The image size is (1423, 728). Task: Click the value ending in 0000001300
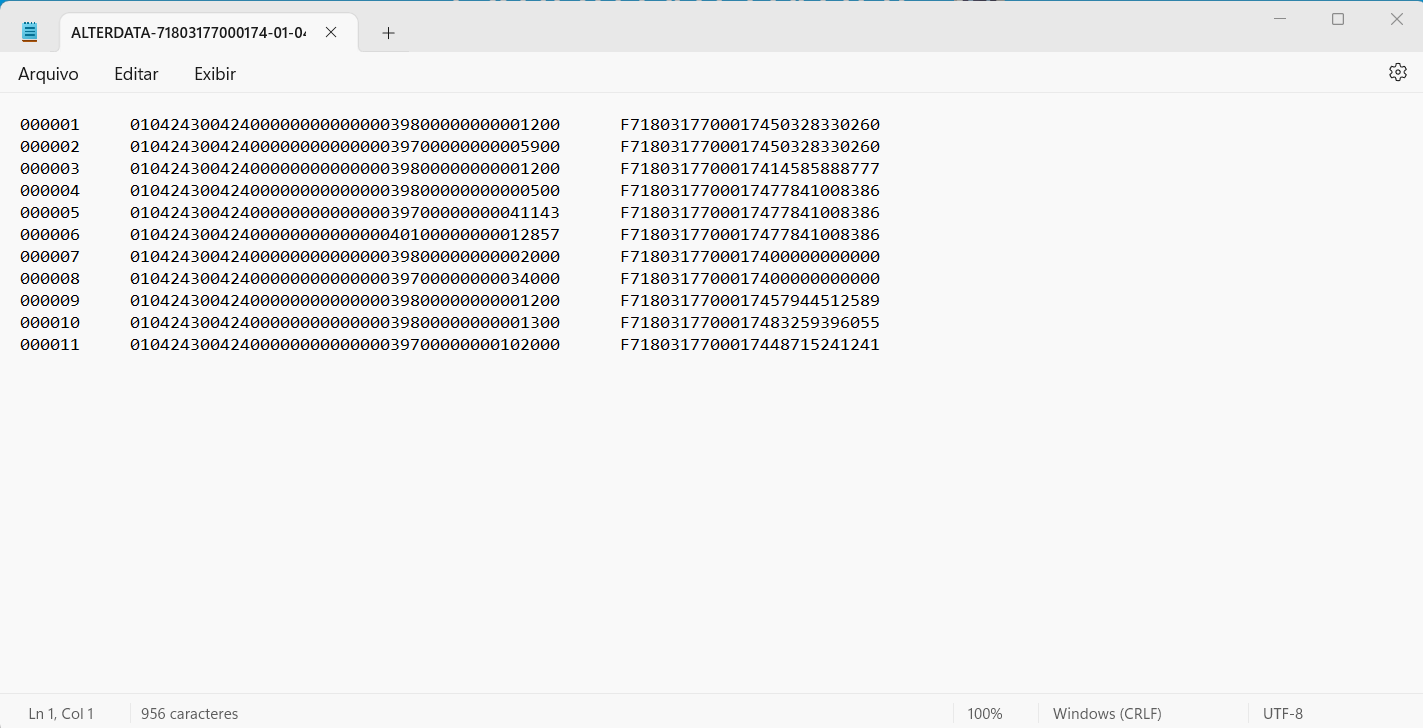click(x=345, y=323)
